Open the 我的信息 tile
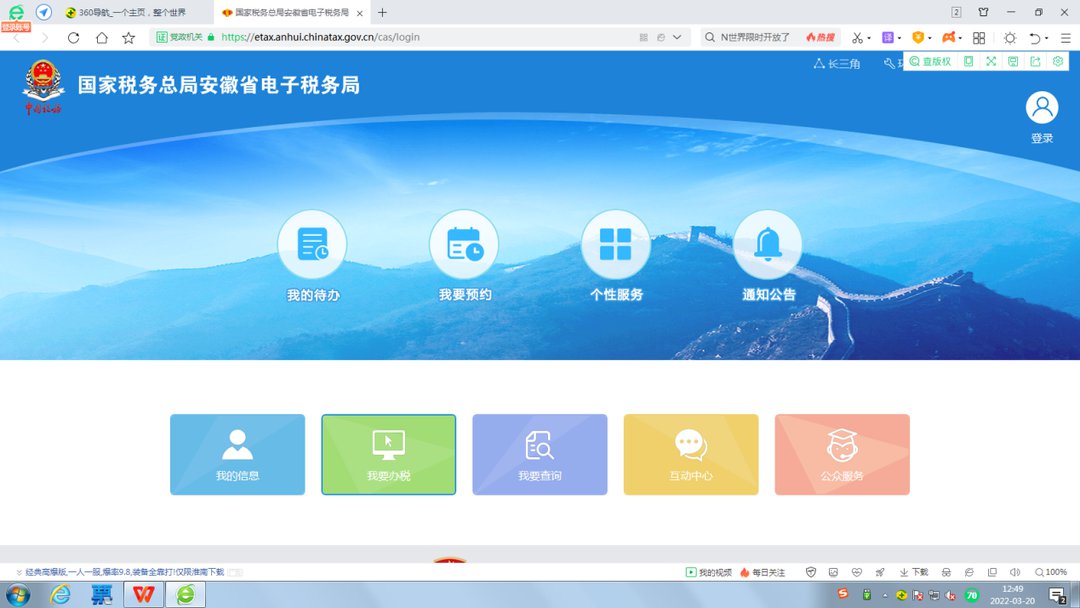Screen dimensions: 1080x608 (x=237, y=455)
